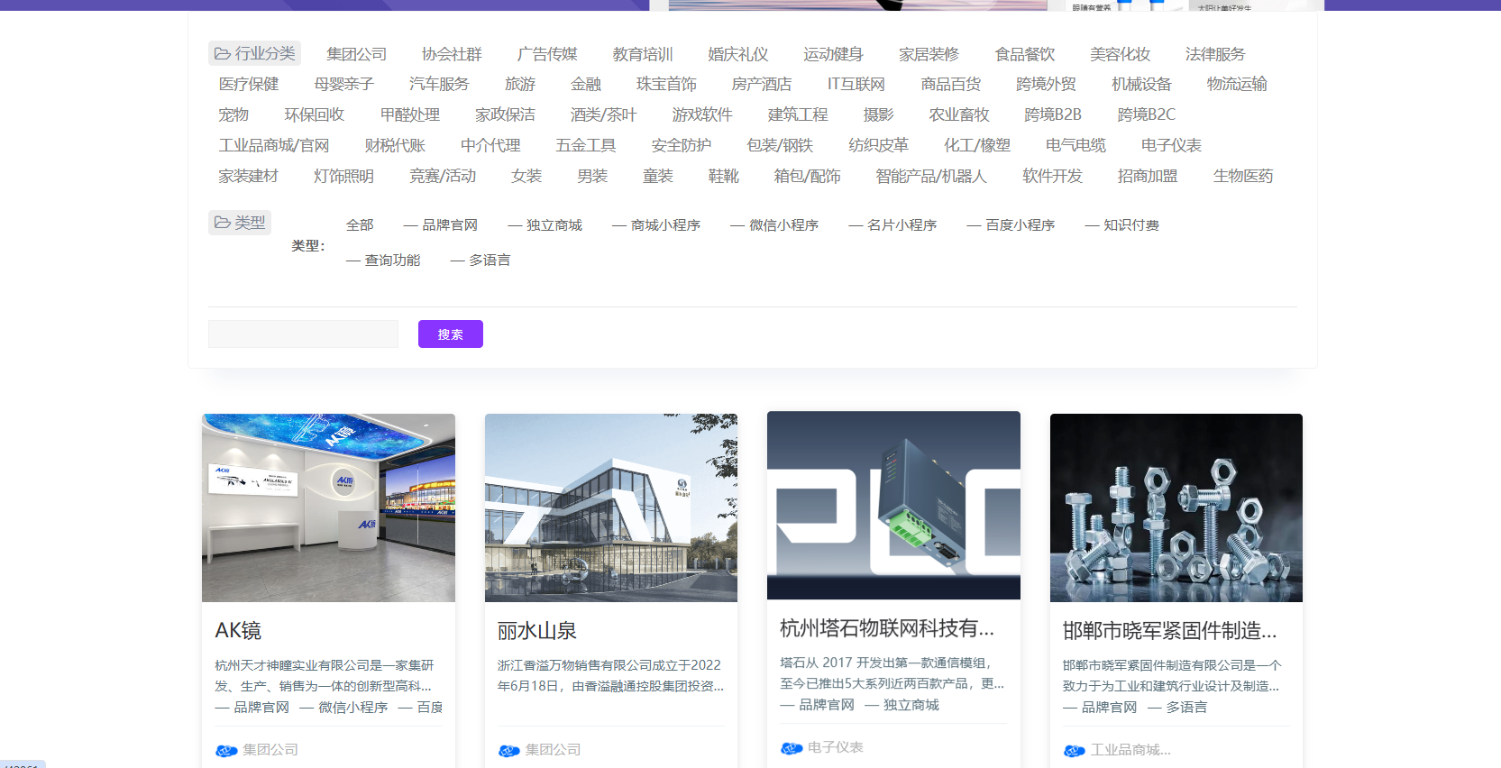Click the 独立商城 tag on 杭州塔石物联网 card
The height and width of the screenshot is (768, 1501).
tap(902, 705)
